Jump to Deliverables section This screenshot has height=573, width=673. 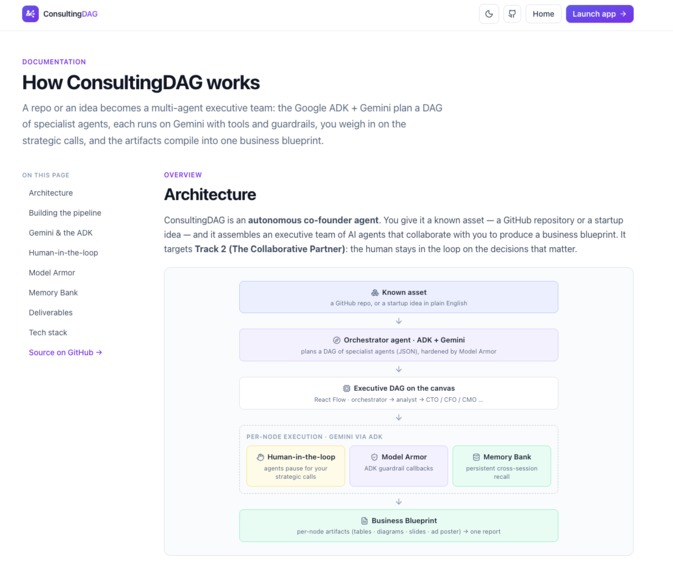50,312
